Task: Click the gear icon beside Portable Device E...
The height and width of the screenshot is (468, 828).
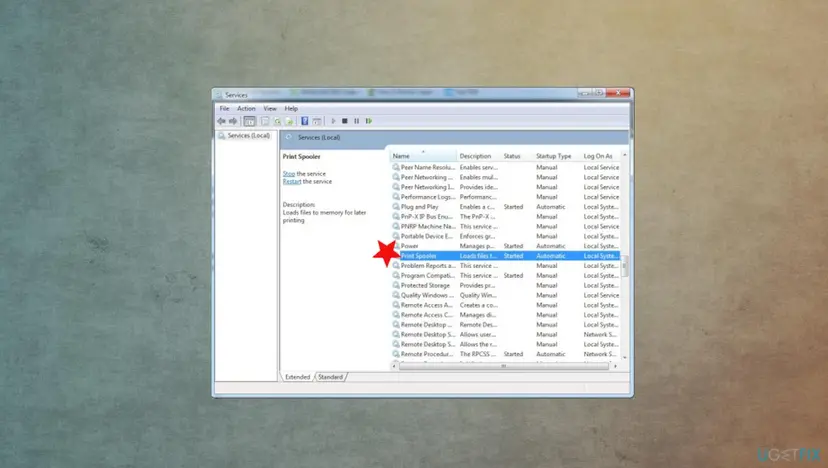Action: [396, 236]
